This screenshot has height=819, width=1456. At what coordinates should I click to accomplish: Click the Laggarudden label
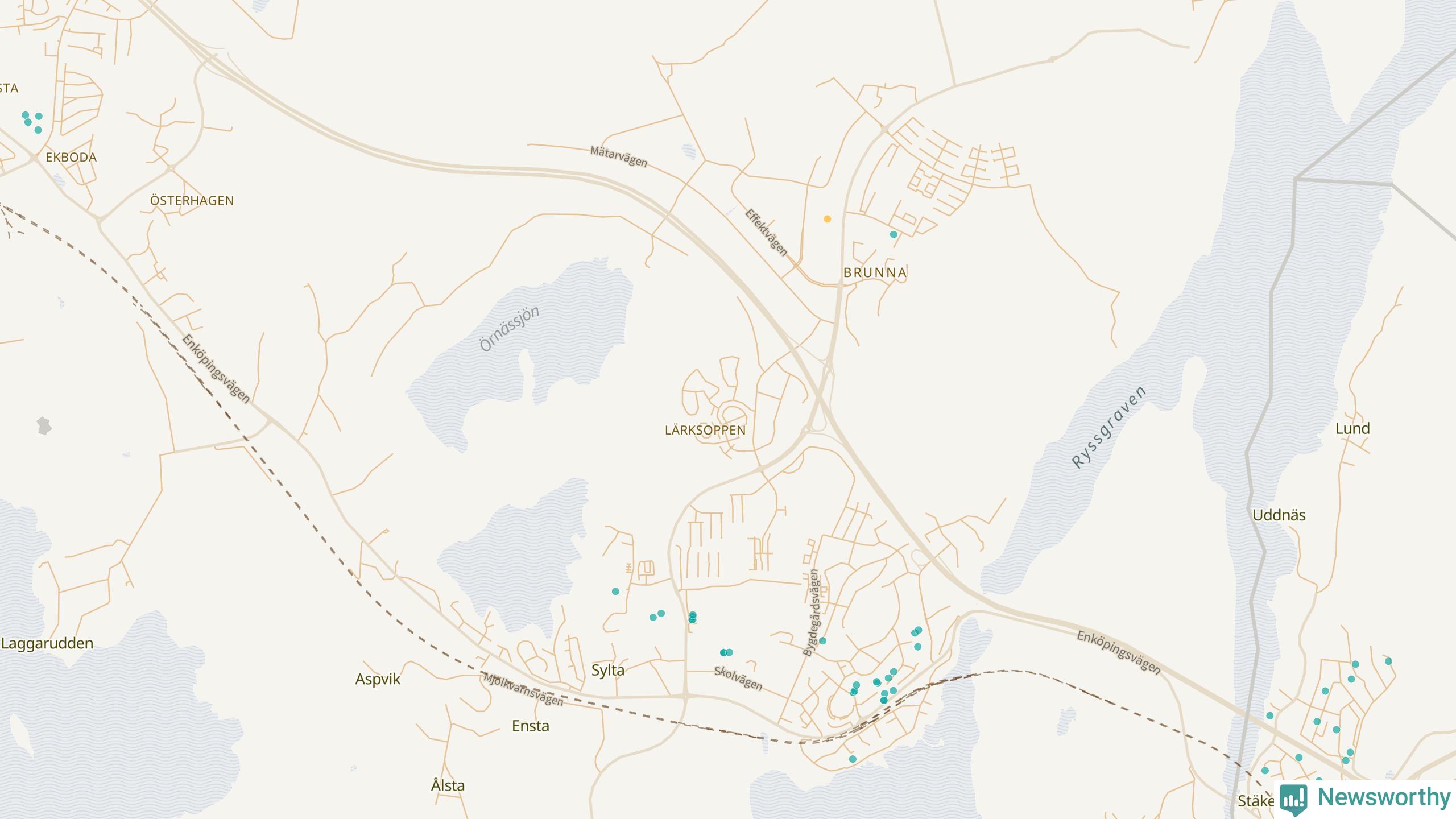(x=47, y=643)
